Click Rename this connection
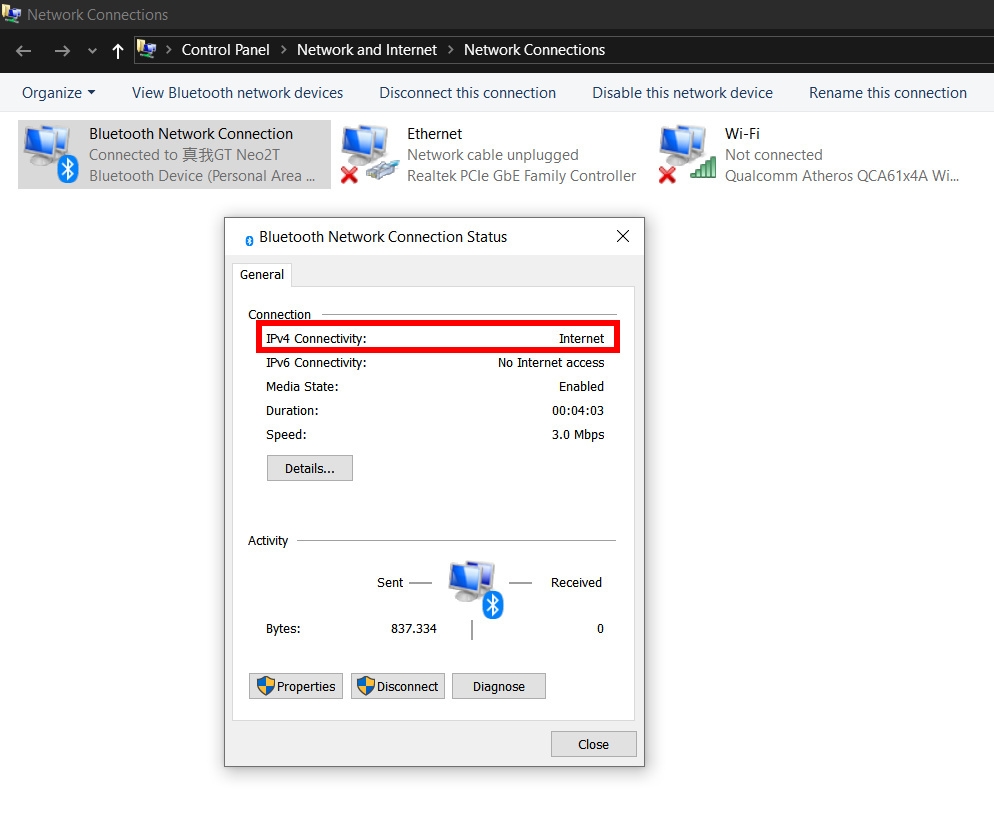994x826 pixels. point(888,93)
